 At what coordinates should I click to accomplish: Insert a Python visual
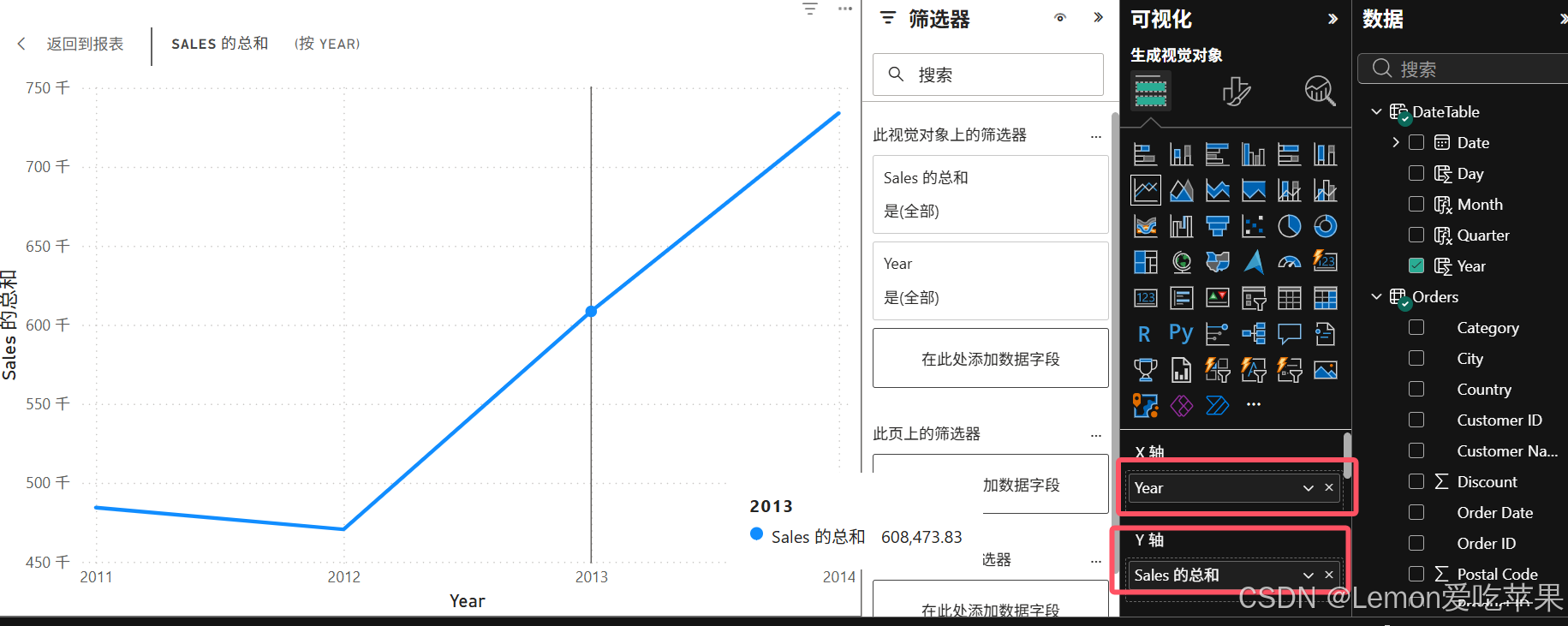1181,334
